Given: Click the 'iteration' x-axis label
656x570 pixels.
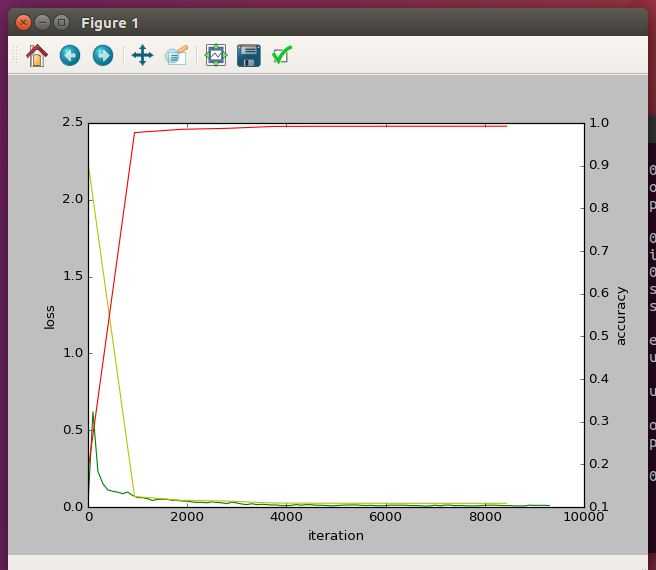Looking at the screenshot, I should point(336,536).
